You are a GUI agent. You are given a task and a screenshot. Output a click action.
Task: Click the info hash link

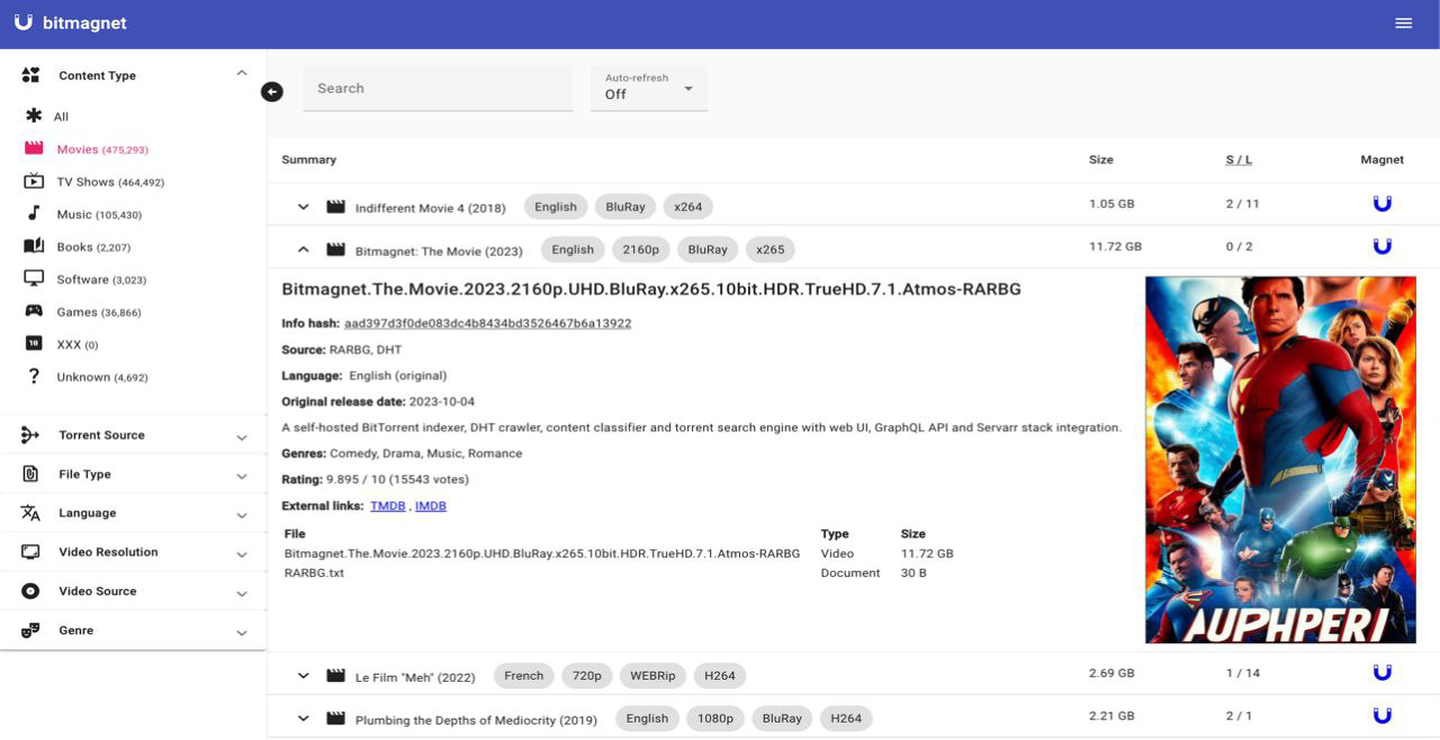(x=488, y=324)
